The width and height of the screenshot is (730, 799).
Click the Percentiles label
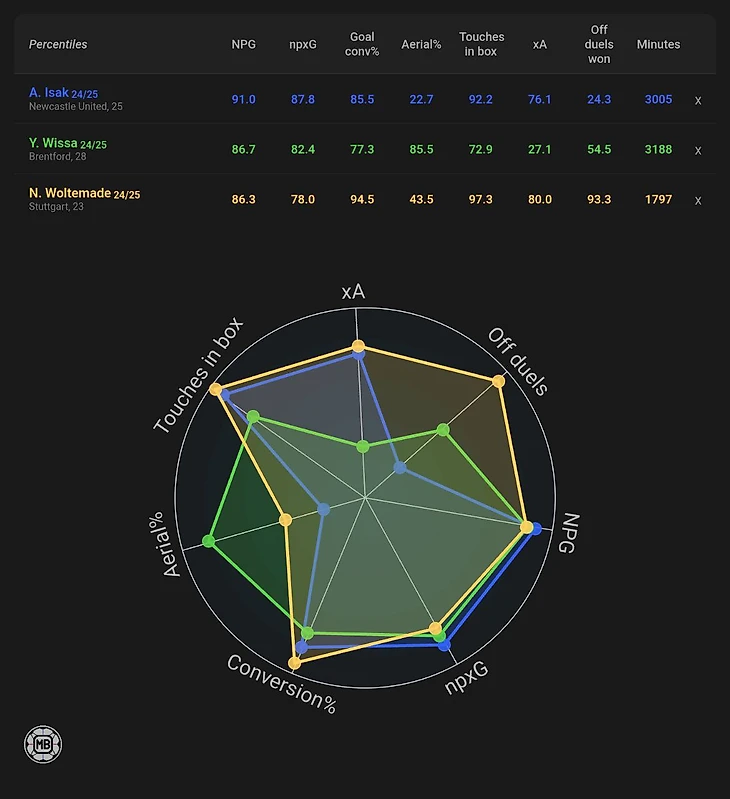[x=58, y=44]
